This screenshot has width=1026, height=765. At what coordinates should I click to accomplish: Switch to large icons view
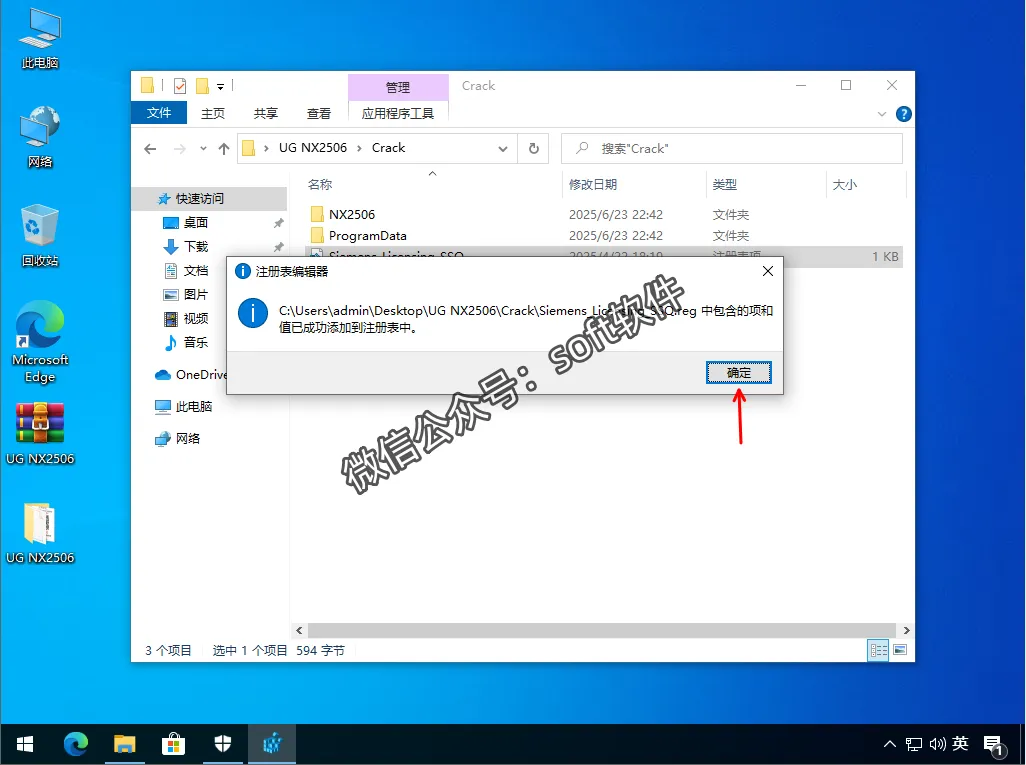(900, 650)
